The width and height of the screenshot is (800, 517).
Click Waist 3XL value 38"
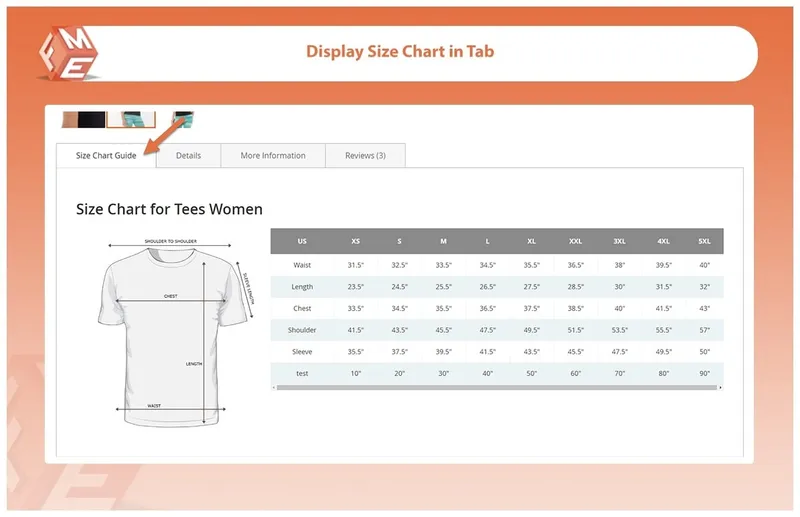(619, 265)
